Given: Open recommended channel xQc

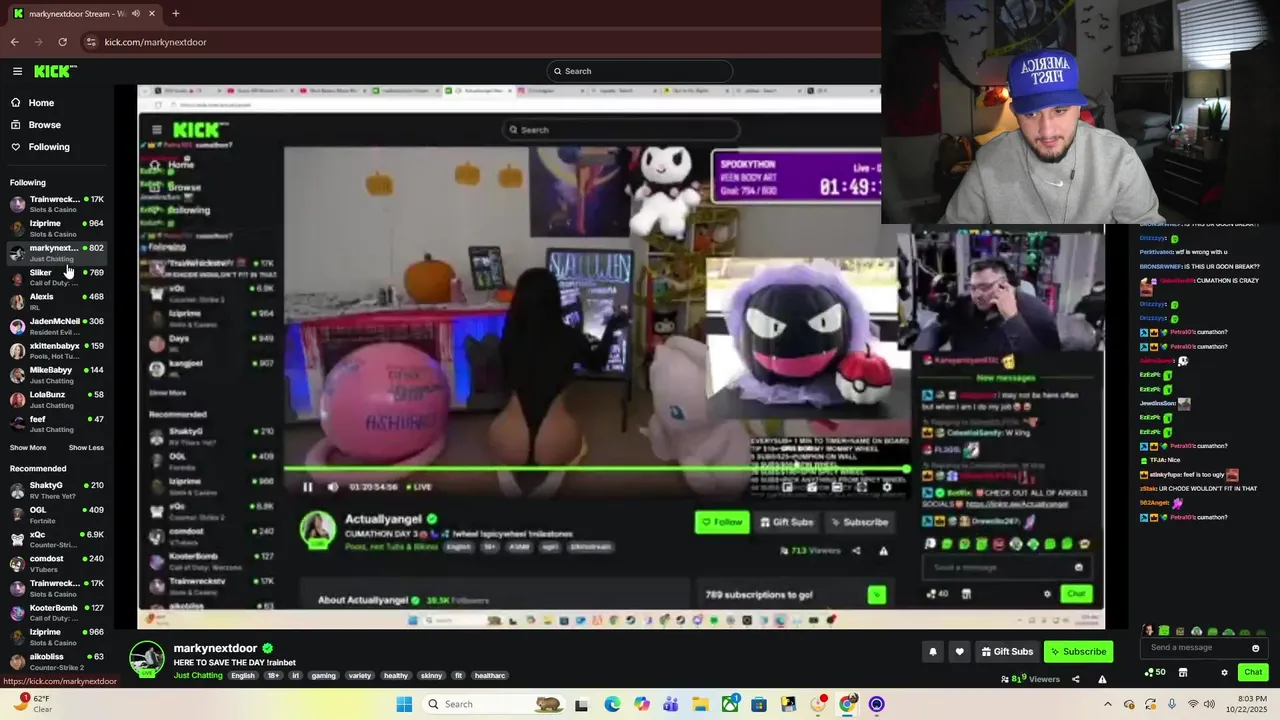Looking at the screenshot, I should 56,539.
